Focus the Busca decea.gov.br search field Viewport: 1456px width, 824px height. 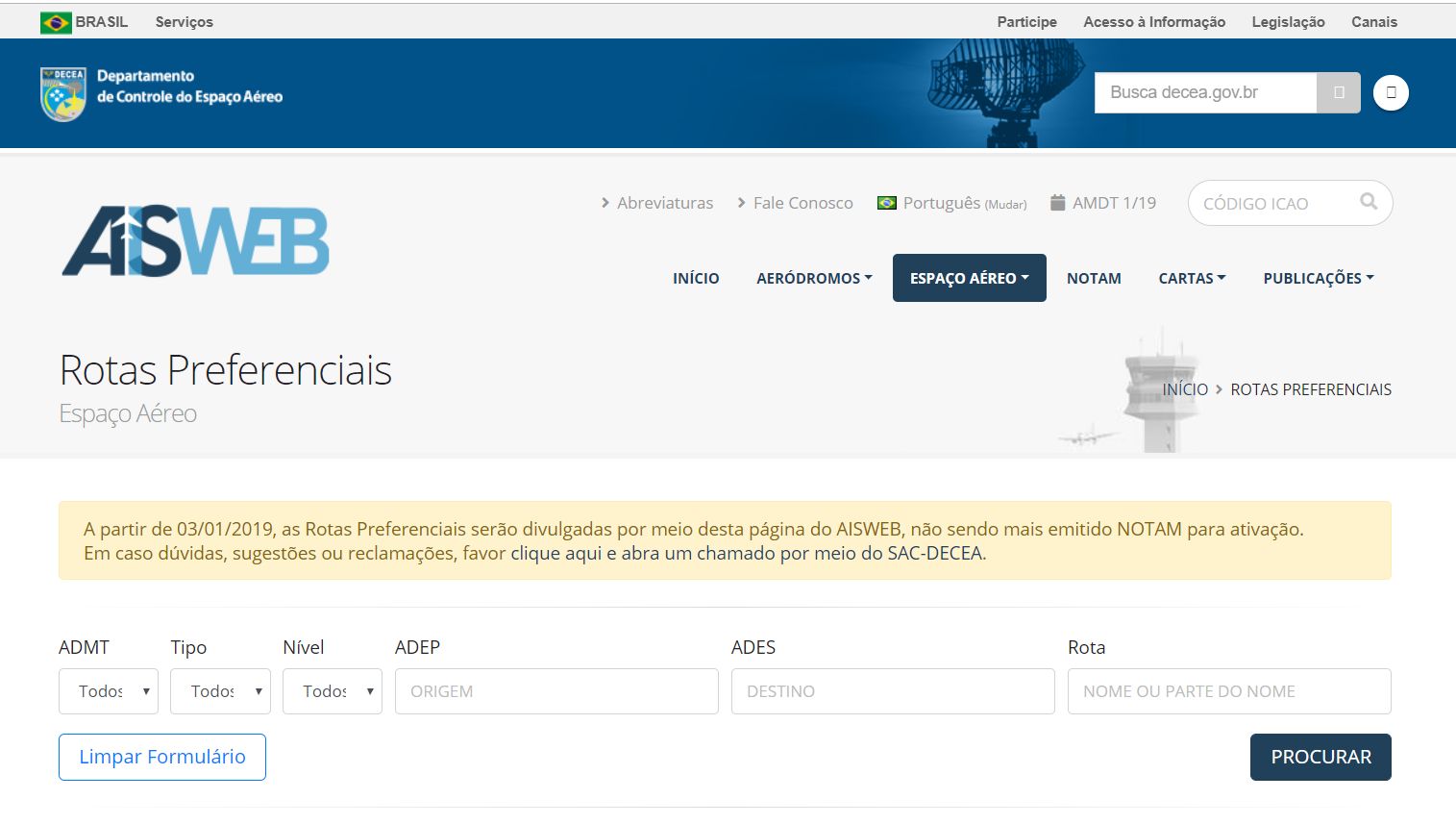[x=1205, y=93]
